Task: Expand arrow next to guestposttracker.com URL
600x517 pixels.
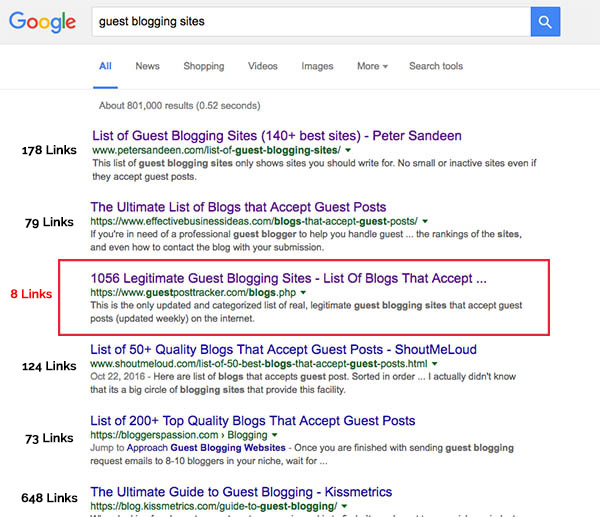Action: click(x=303, y=293)
